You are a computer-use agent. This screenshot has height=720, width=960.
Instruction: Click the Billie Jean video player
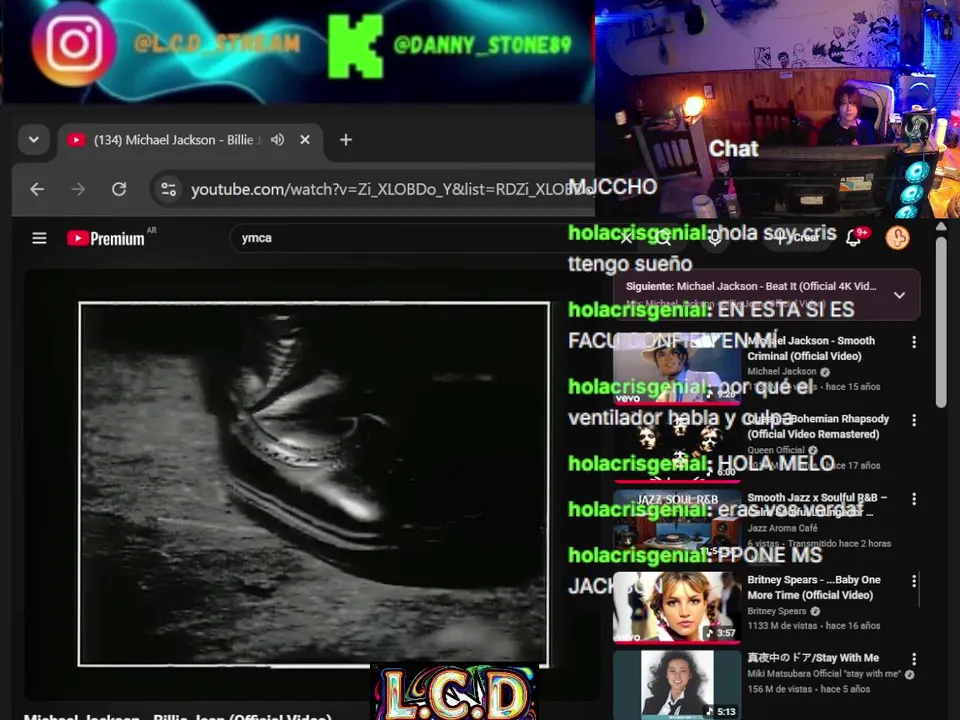click(x=313, y=484)
